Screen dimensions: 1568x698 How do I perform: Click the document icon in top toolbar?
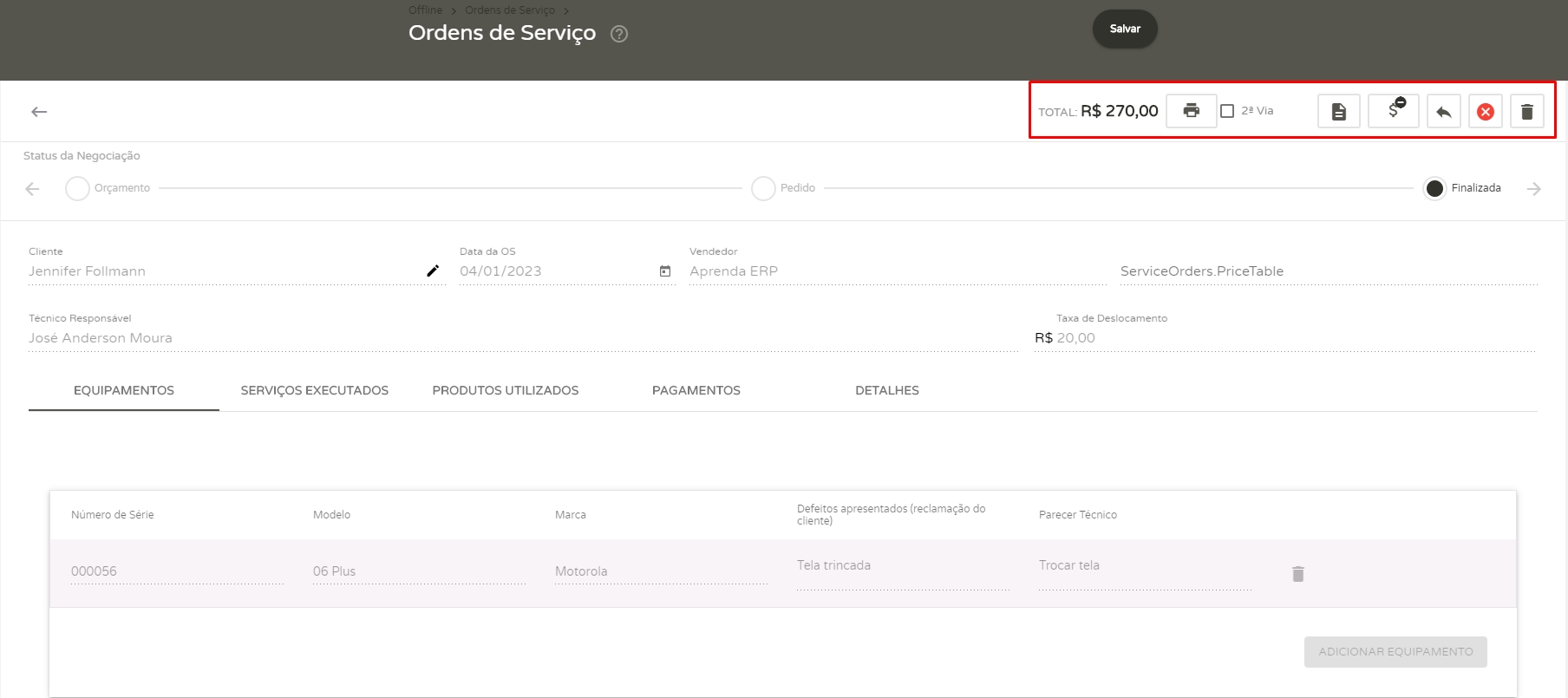coord(1338,111)
